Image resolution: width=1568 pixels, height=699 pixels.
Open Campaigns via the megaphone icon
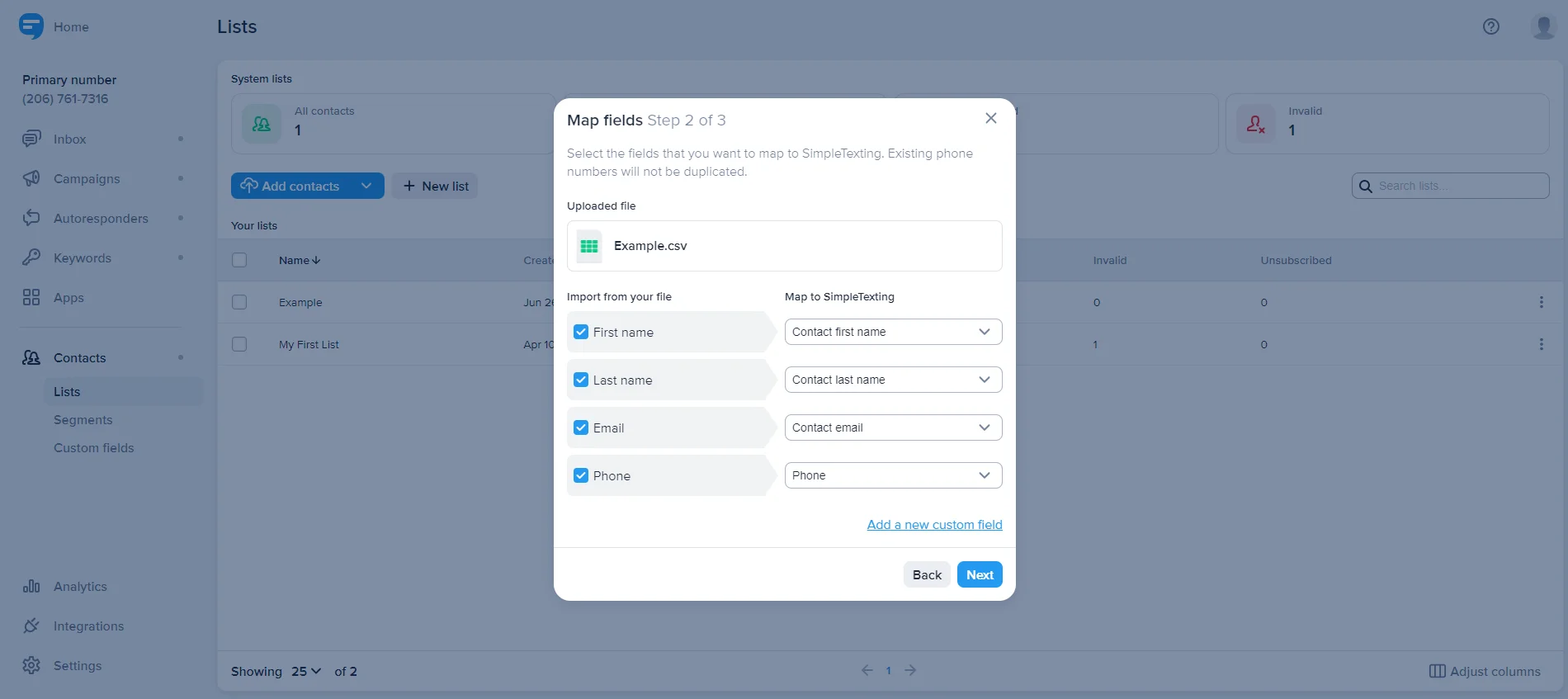[31, 178]
